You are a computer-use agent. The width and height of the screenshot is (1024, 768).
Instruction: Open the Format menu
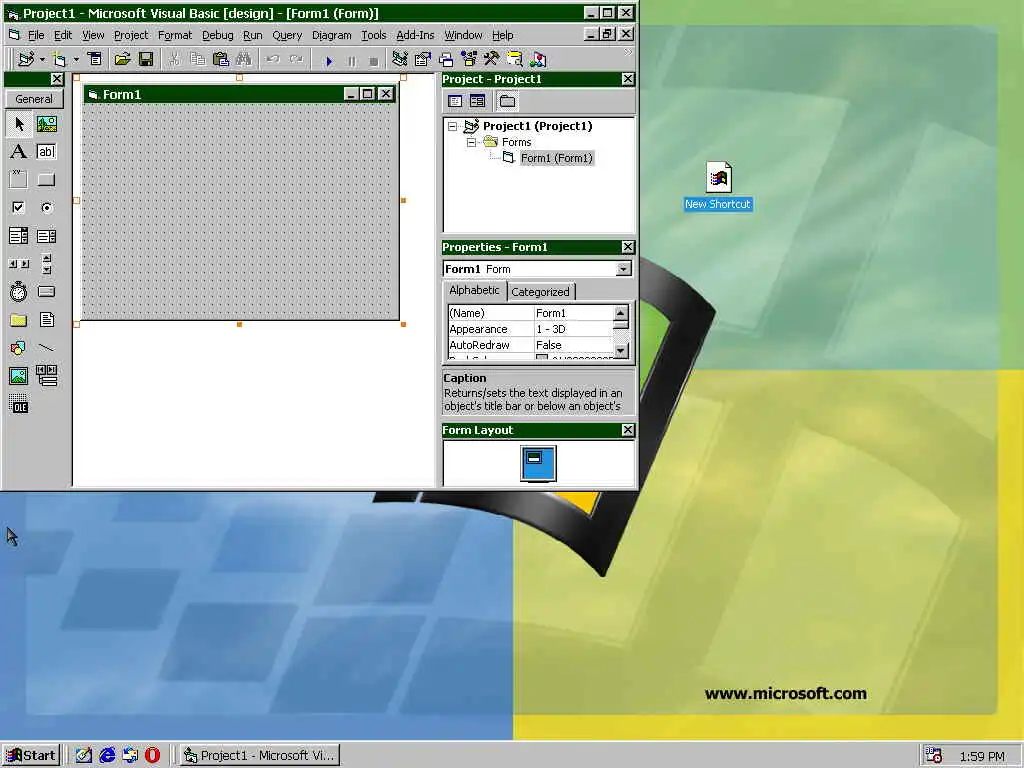[x=175, y=35]
